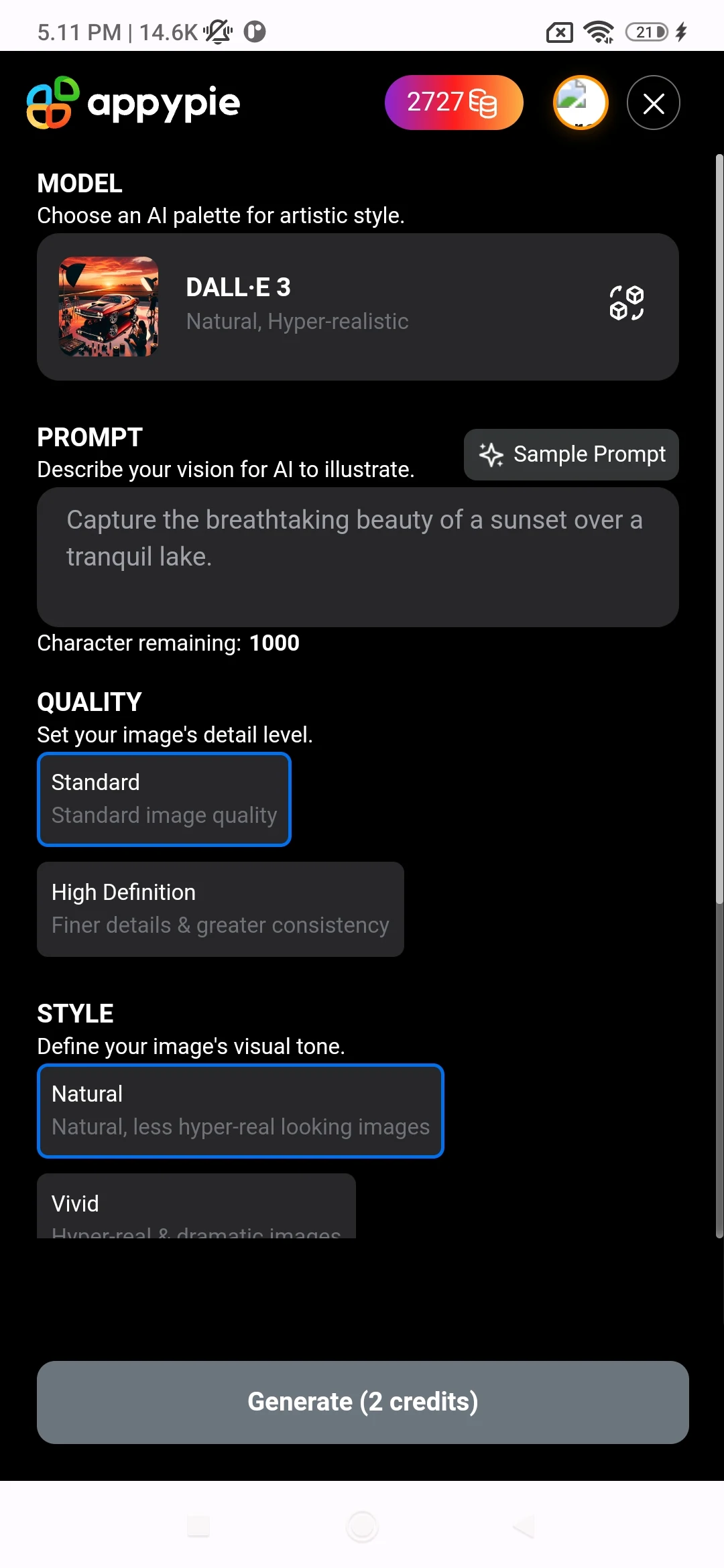Insert a Sample Prompt
This screenshot has width=724, height=1568.
tap(570, 454)
